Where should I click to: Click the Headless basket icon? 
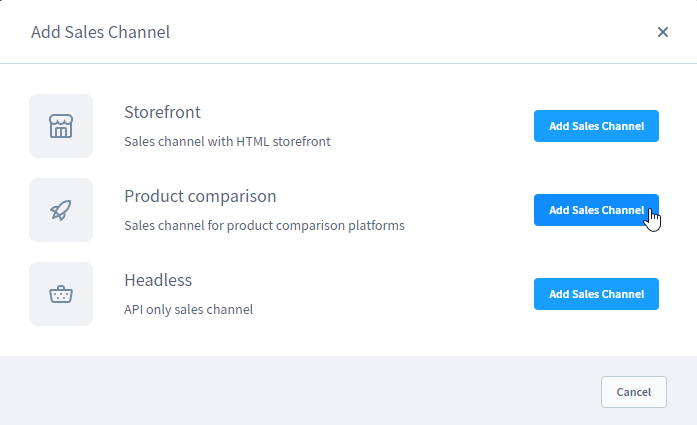[x=61, y=294]
